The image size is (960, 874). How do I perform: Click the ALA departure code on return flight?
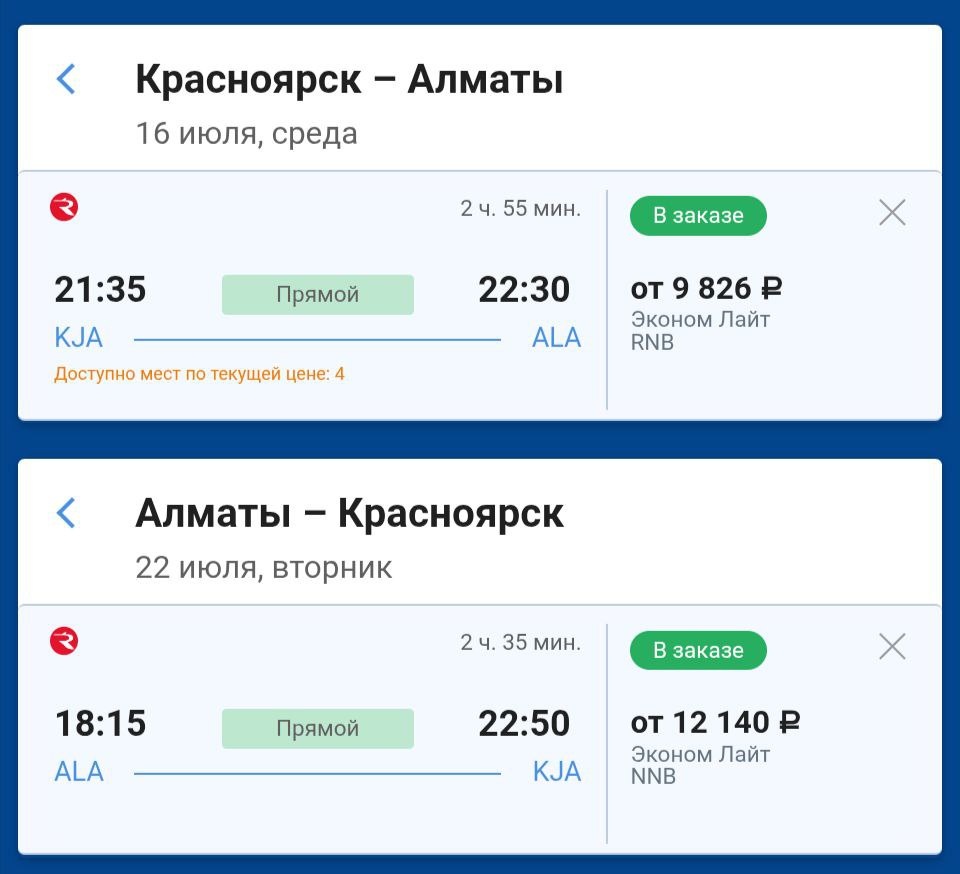tap(79, 772)
